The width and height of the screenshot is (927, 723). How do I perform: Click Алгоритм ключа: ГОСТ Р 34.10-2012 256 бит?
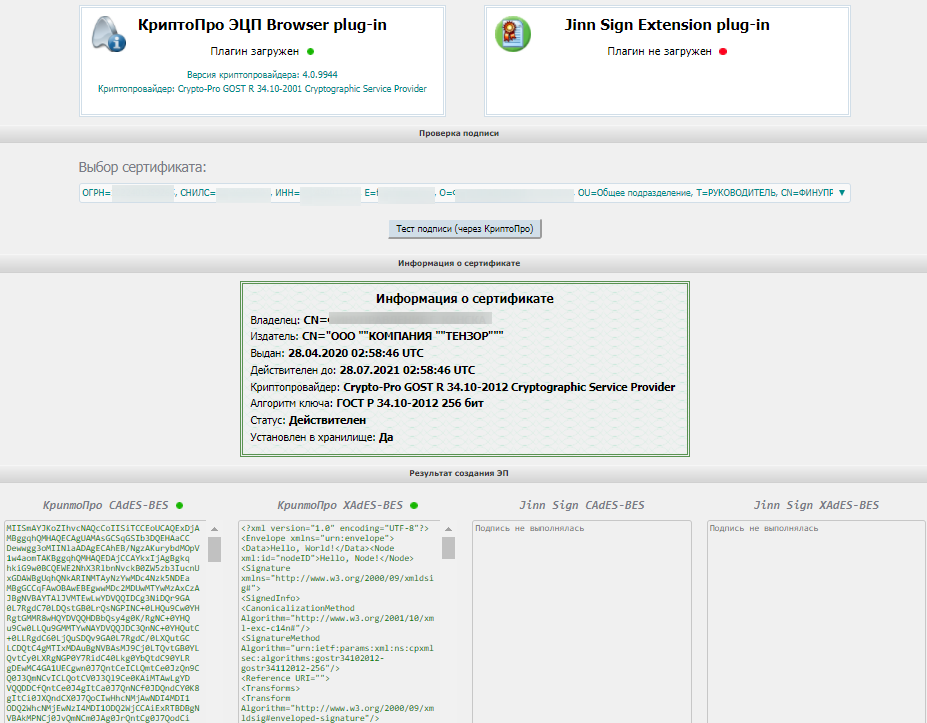pyautogui.click(x=367, y=404)
